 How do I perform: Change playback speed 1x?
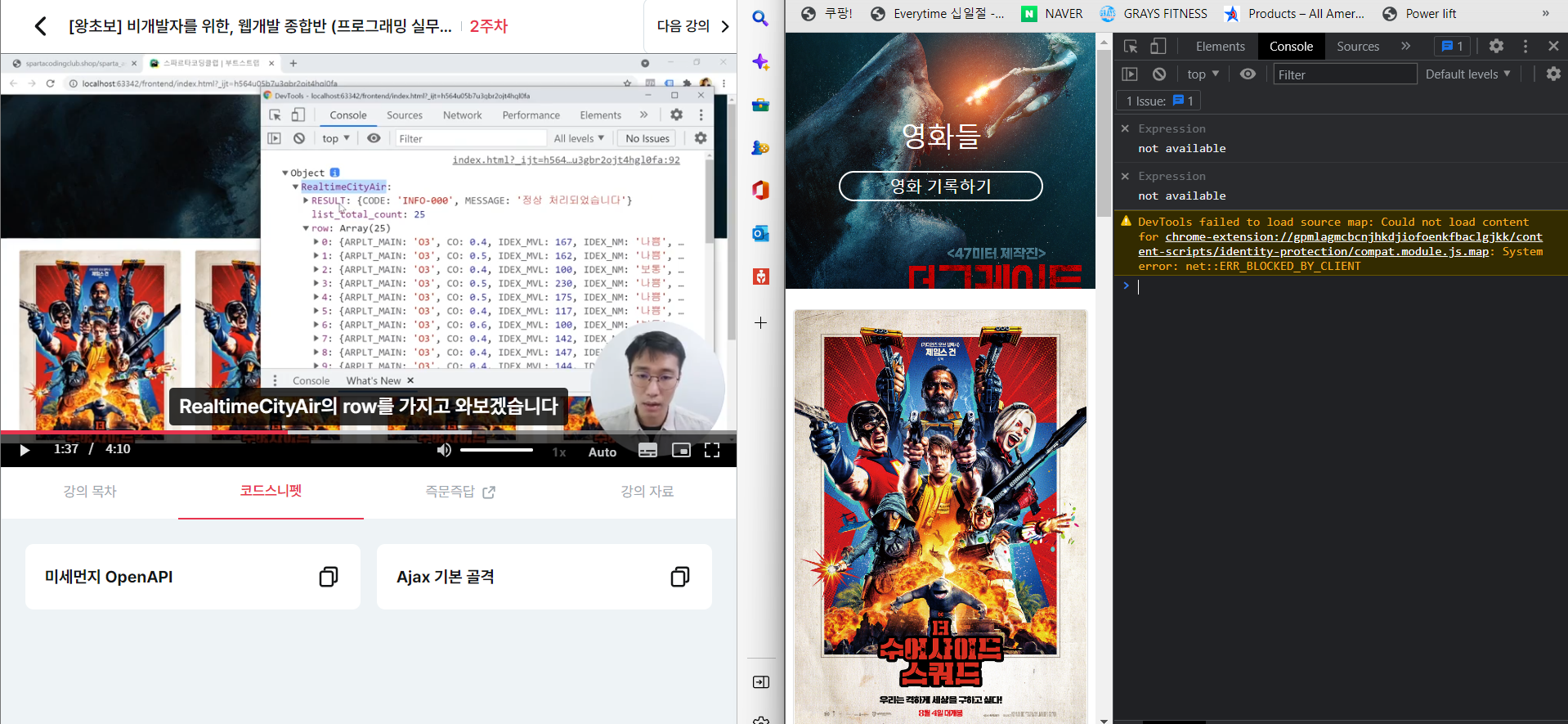pos(559,452)
